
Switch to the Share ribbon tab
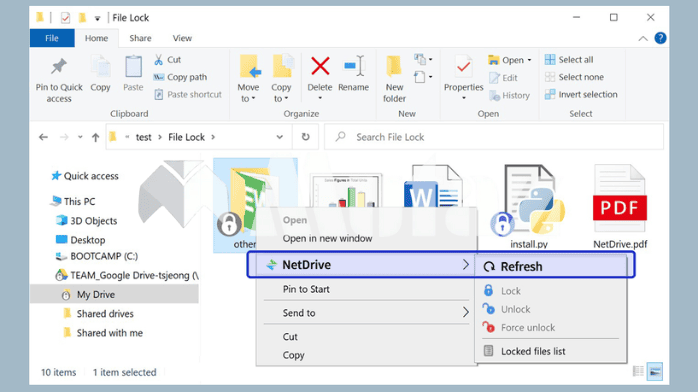[140, 38]
